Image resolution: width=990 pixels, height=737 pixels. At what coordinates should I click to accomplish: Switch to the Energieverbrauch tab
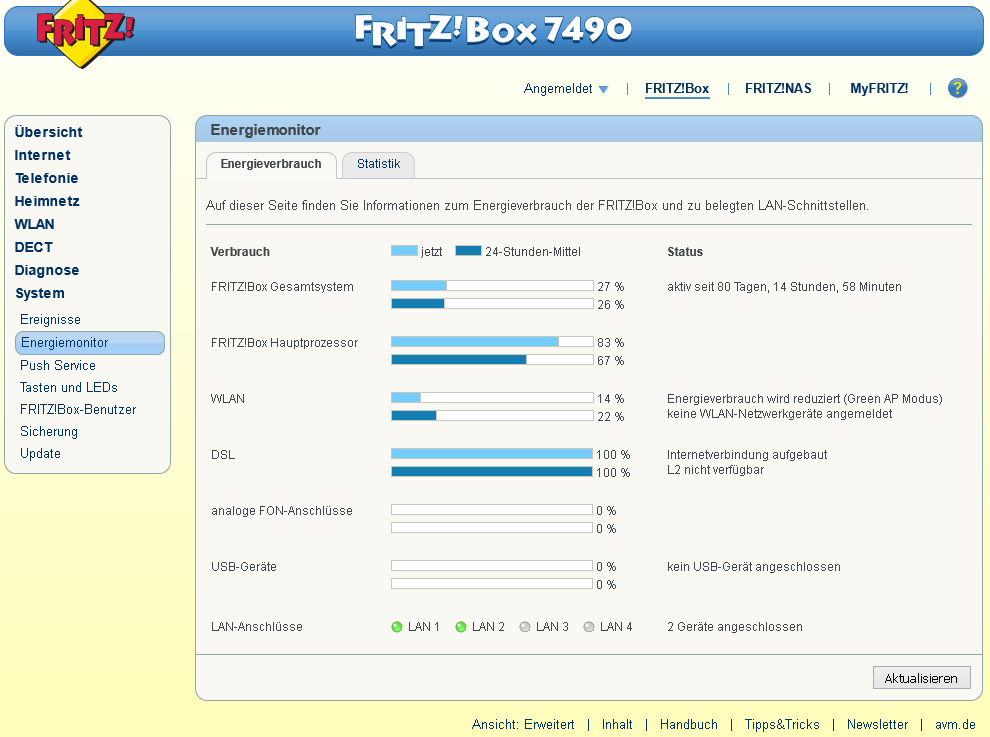tap(271, 164)
